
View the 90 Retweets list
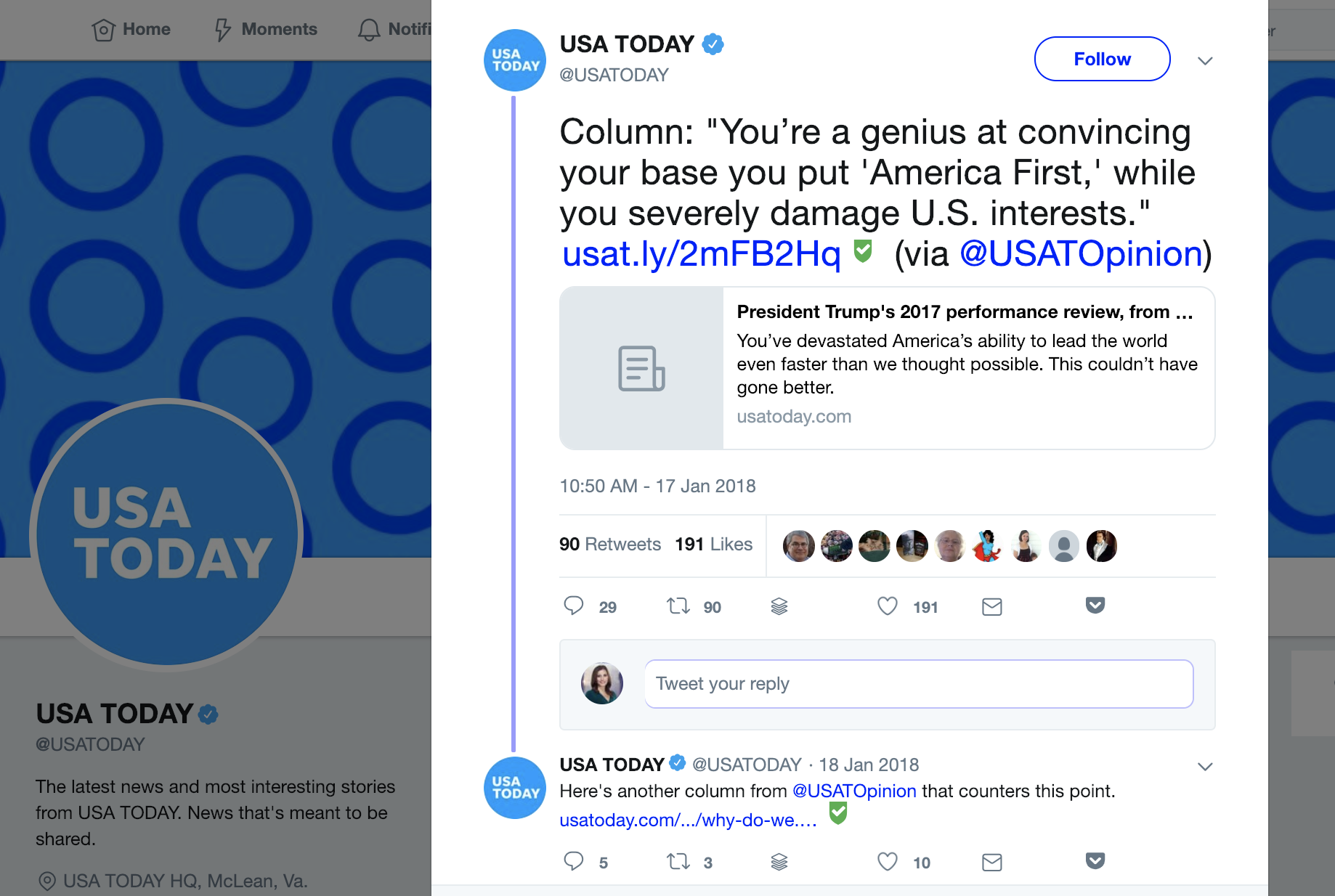(609, 545)
